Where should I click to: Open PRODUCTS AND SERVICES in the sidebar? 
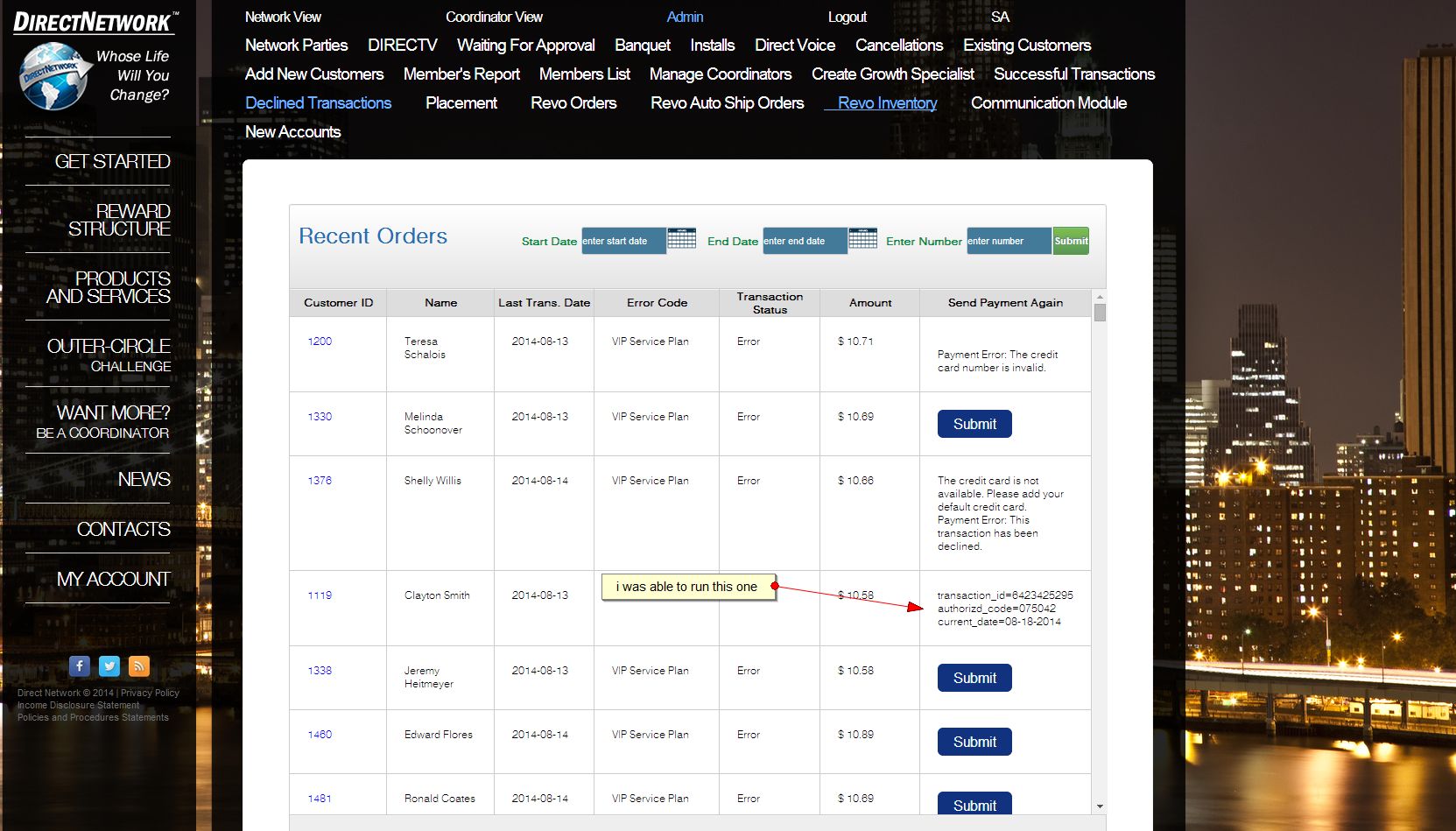click(x=109, y=287)
